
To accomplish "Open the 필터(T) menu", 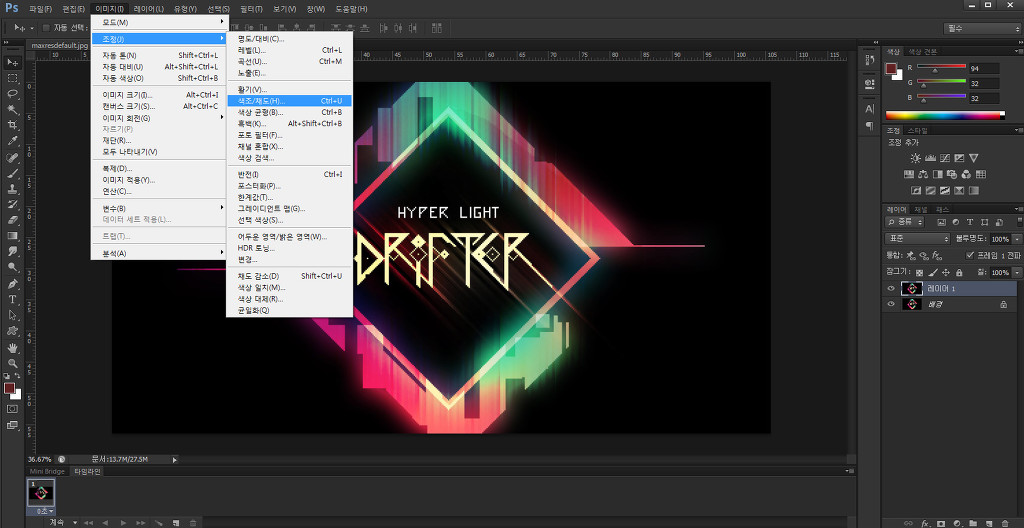I will (x=251, y=8).
